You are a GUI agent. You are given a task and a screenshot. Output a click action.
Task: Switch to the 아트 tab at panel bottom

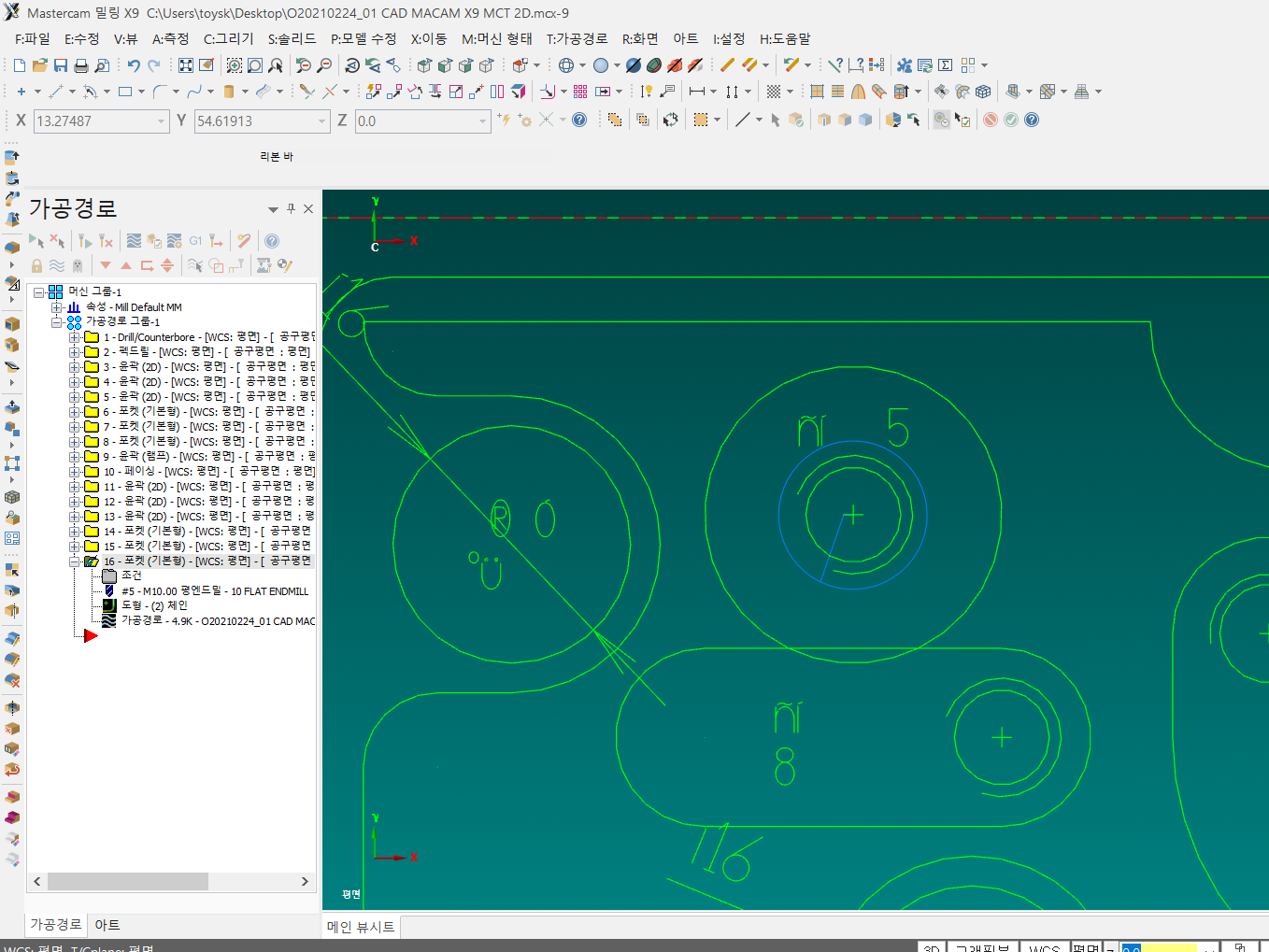(107, 925)
